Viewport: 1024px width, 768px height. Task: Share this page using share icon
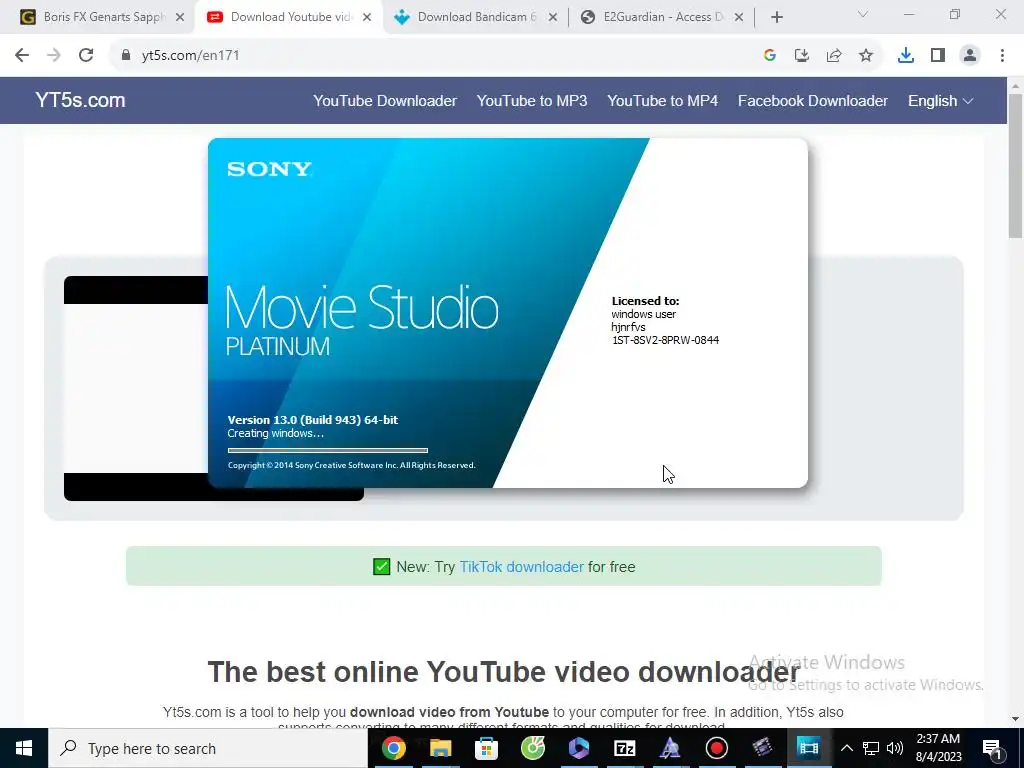pyautogui.click(x=834, y=56)
